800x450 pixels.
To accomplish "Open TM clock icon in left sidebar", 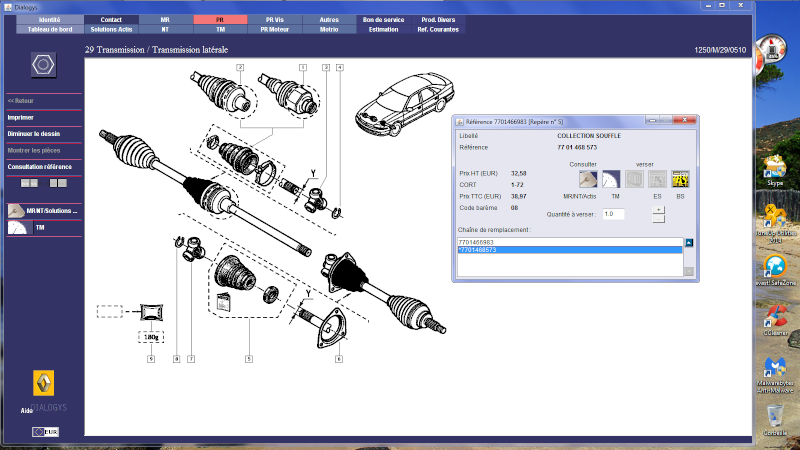I will (x=17, y=228).
